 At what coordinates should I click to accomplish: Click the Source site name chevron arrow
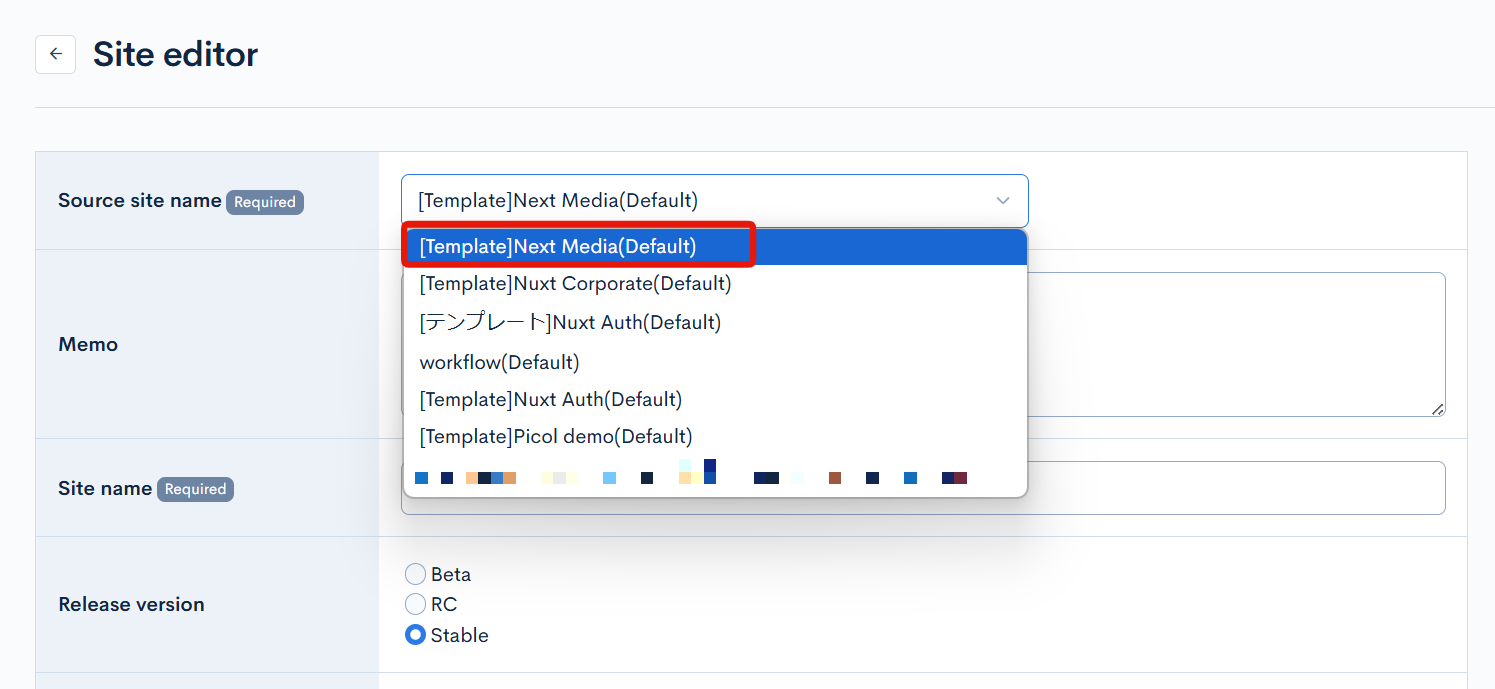click(1003, 201)
